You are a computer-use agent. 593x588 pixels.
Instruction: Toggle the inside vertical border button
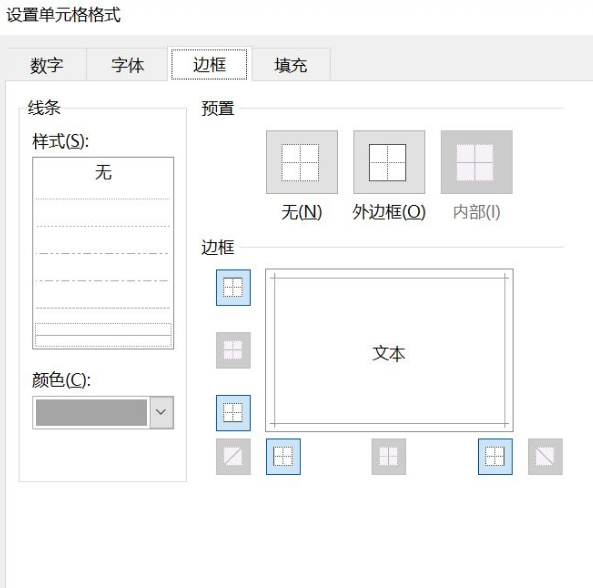(x=389, y=456)
